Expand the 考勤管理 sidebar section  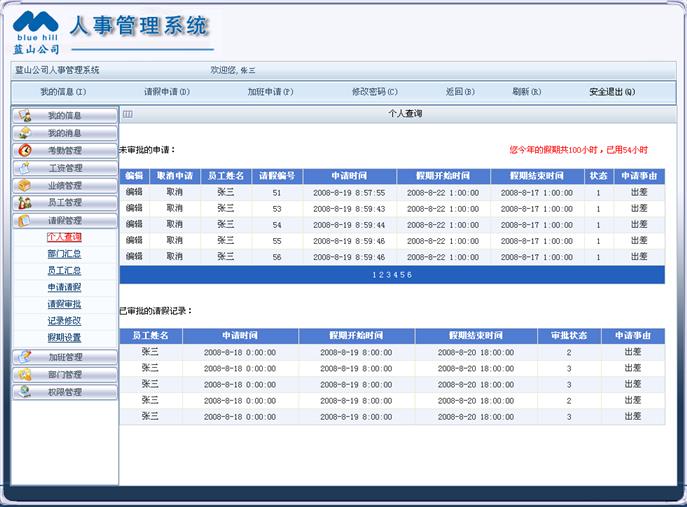(65, 150)
